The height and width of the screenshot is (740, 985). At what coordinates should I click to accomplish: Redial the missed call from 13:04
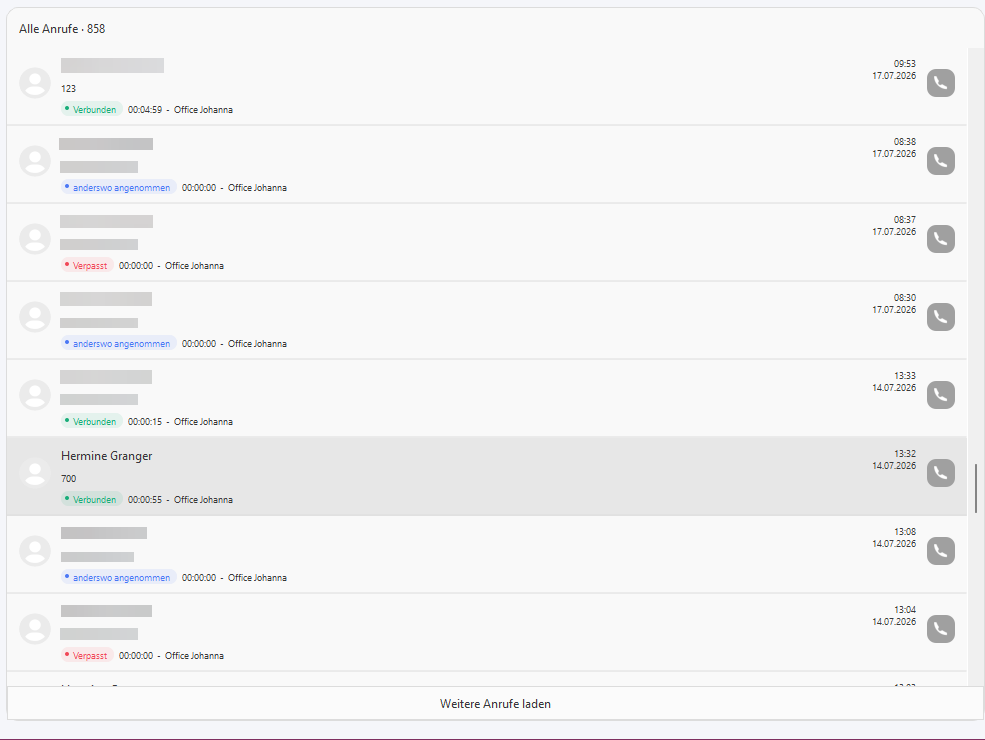pos(940,629)
